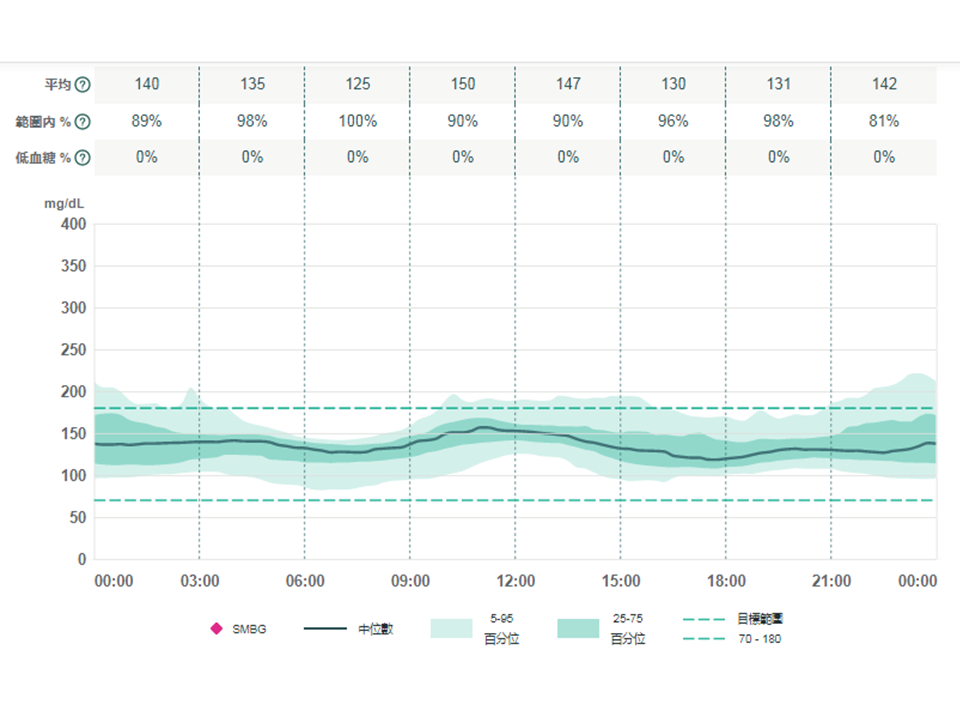Select the average value 150 cell
This screenshot has width=960, height=720.
click(x=463, y=84)
